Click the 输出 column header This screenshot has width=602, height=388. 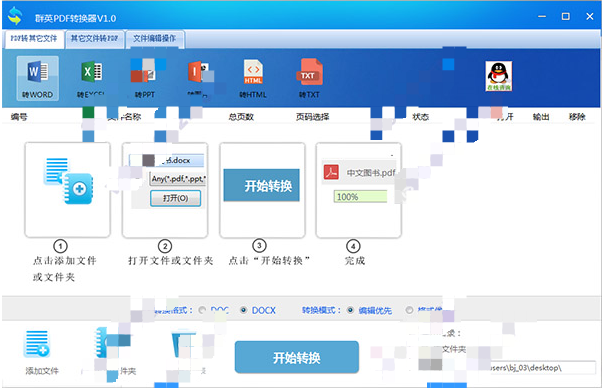coord(541,117)
